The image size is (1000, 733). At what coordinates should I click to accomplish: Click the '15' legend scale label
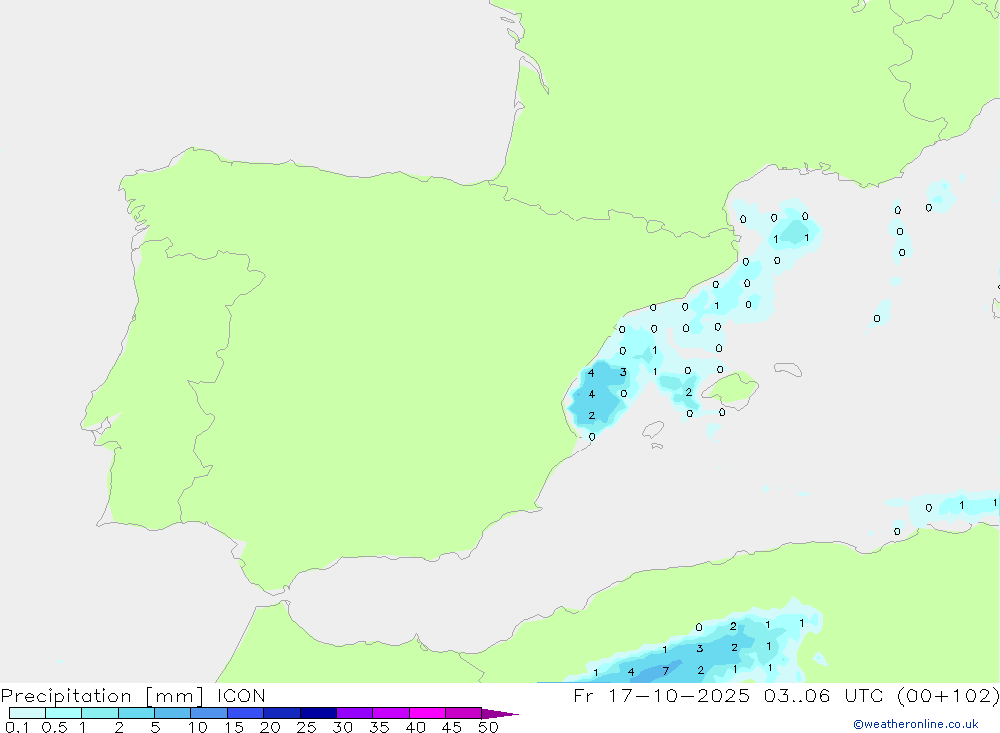[234, 727]
